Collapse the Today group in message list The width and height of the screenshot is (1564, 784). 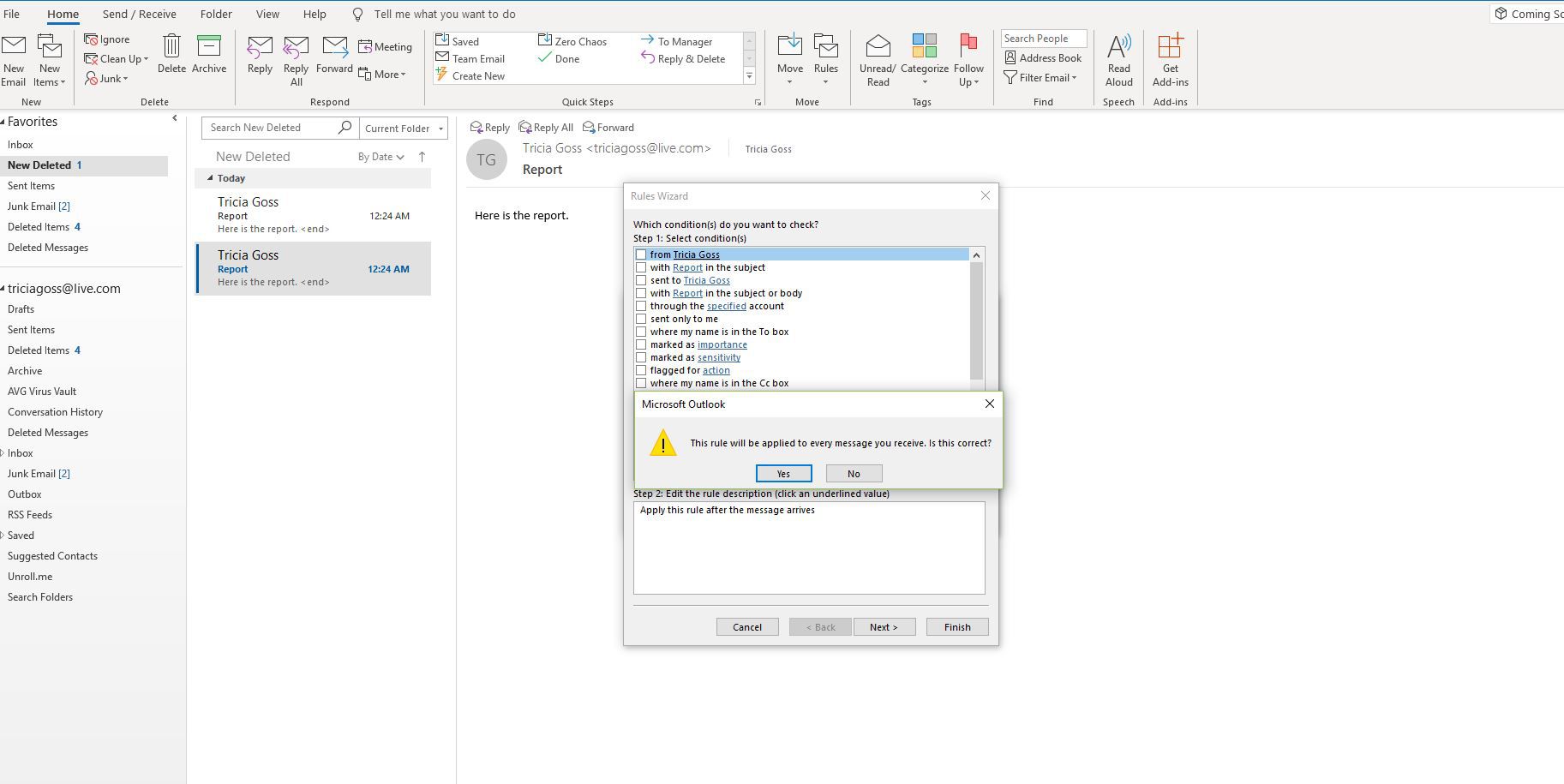[210, 178]
